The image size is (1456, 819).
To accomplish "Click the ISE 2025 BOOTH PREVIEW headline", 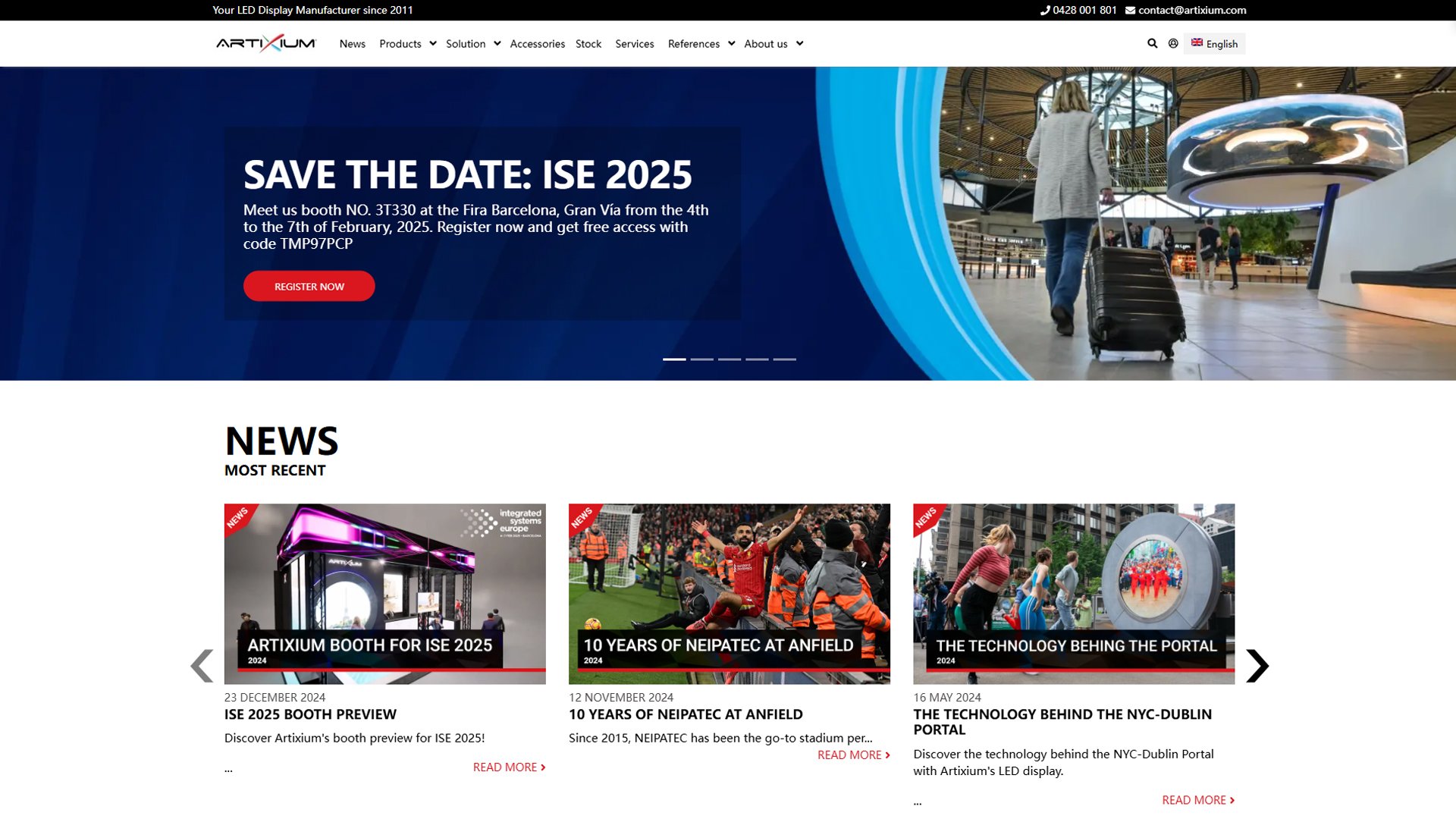I will click(310, 714).
